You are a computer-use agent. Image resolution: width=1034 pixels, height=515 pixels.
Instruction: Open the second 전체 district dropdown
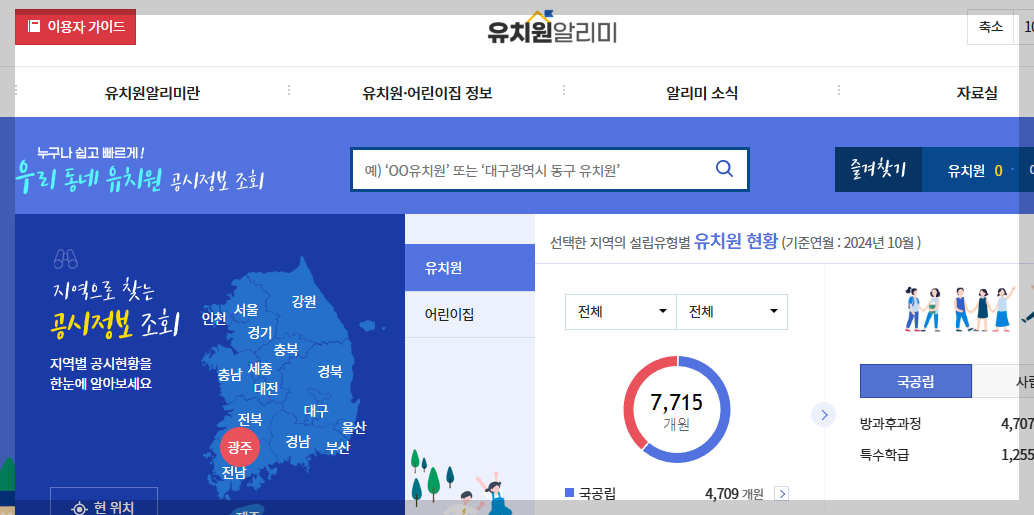[x=732, y=311]
